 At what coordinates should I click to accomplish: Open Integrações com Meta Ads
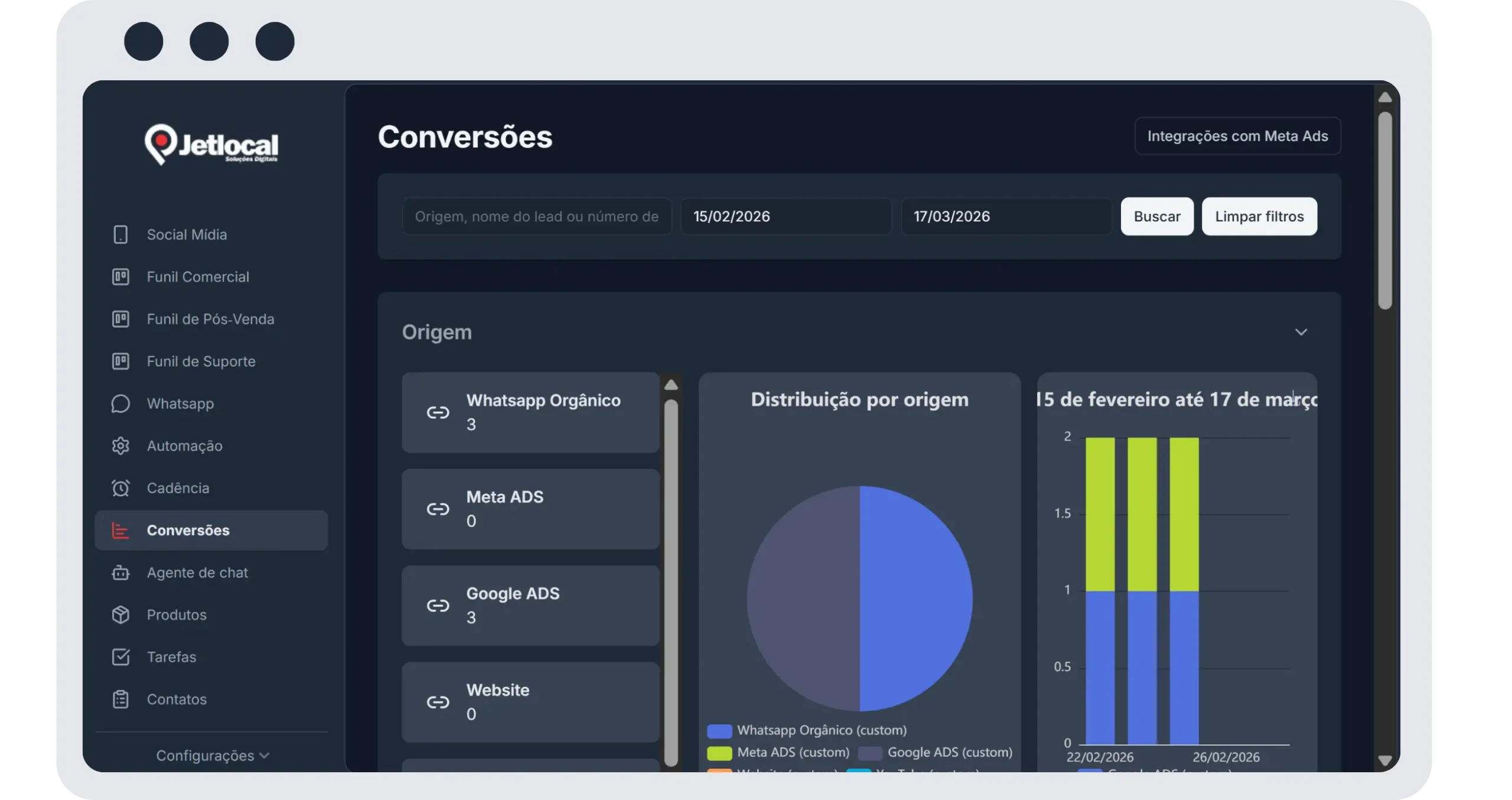pyautogui.click(x=1237, y=136)
